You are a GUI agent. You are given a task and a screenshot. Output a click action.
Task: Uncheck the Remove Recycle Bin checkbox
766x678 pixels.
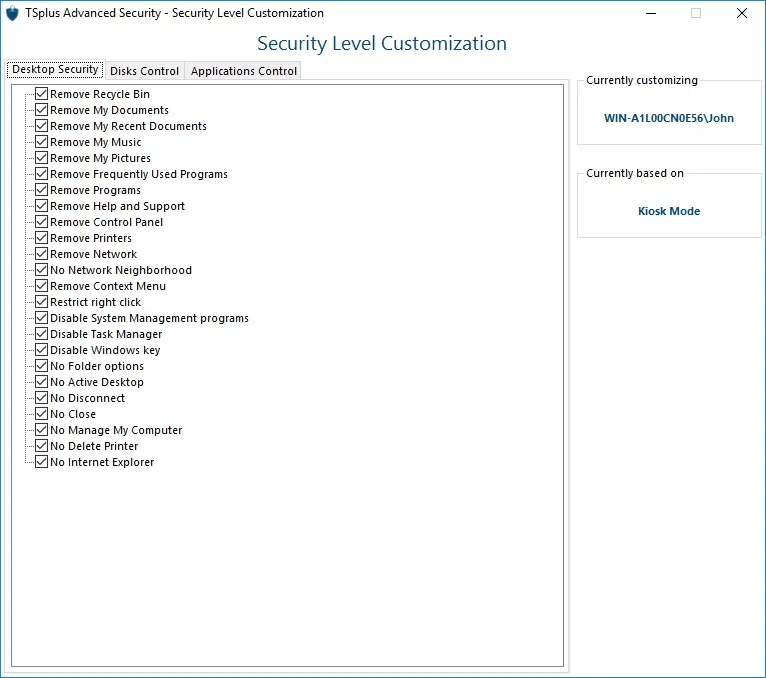(42, 93)
